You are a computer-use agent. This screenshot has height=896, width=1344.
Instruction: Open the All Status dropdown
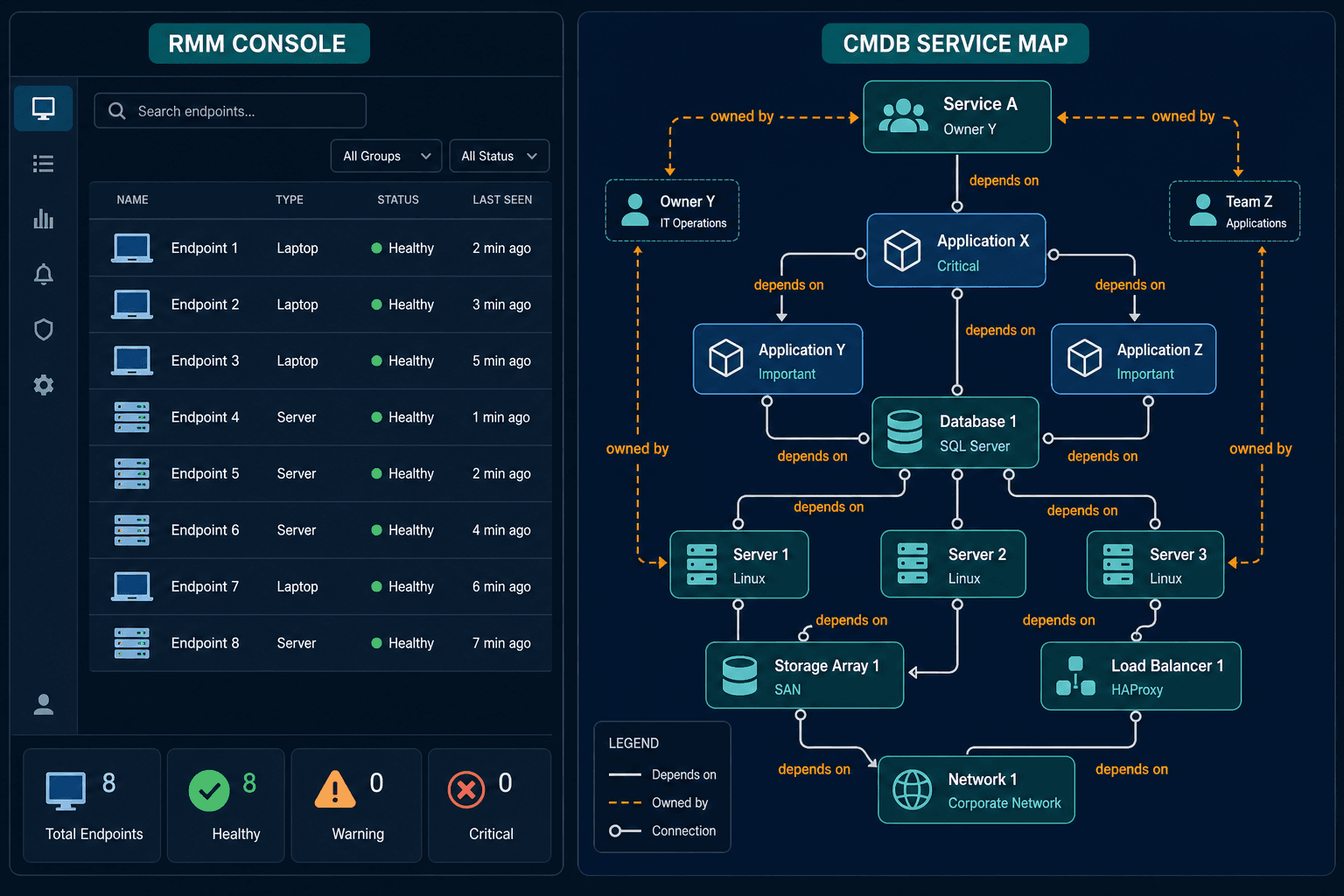(500, 156)
